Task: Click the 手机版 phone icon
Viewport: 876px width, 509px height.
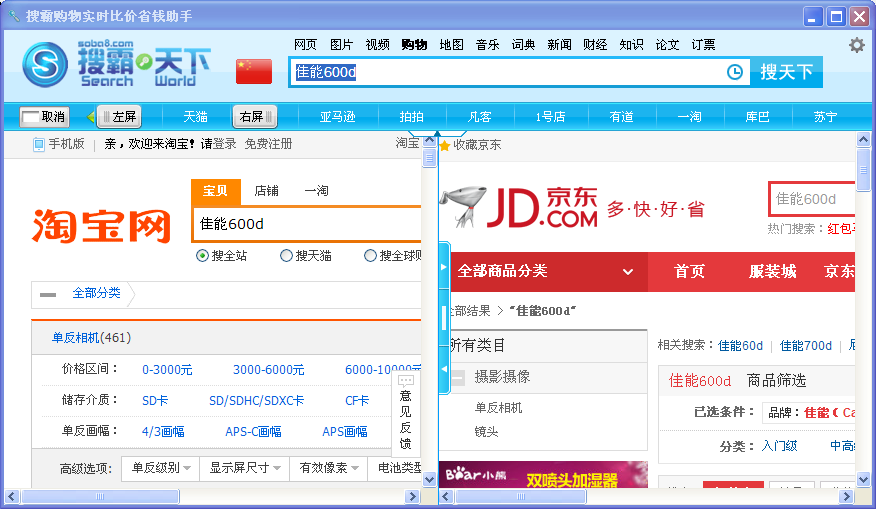Action: 39,145
